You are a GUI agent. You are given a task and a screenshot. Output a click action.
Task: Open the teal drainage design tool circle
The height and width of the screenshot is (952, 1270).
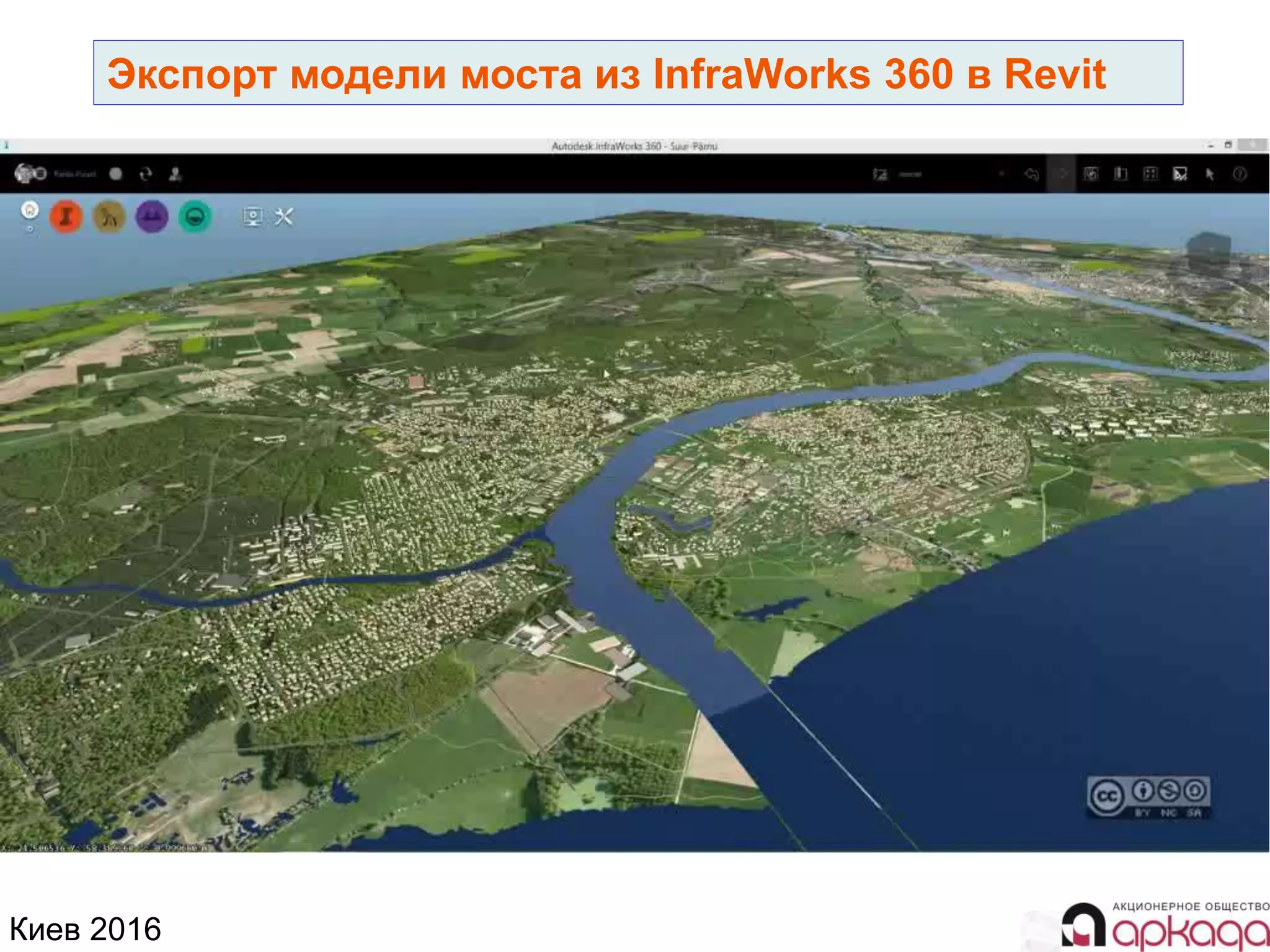tap(195, 216)
